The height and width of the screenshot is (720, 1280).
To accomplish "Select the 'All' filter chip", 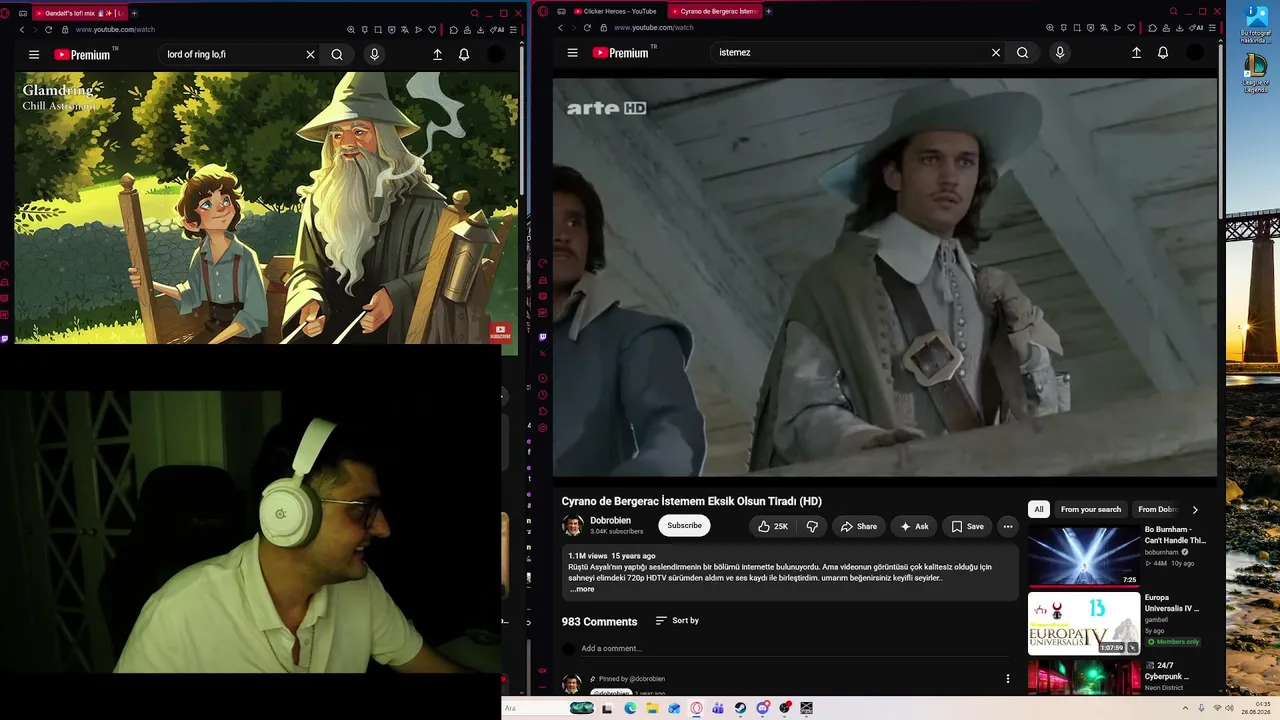I will [1039, 510].
